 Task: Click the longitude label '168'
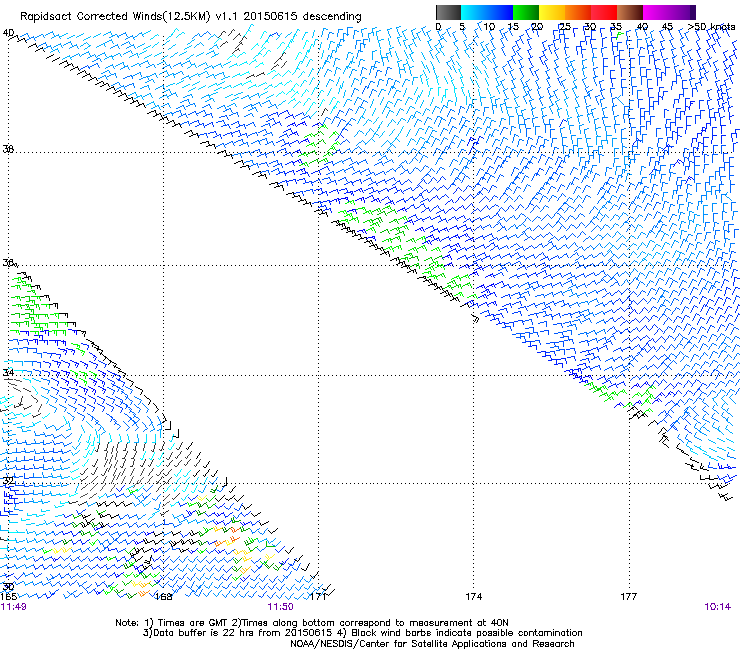(x=163, y=597)
